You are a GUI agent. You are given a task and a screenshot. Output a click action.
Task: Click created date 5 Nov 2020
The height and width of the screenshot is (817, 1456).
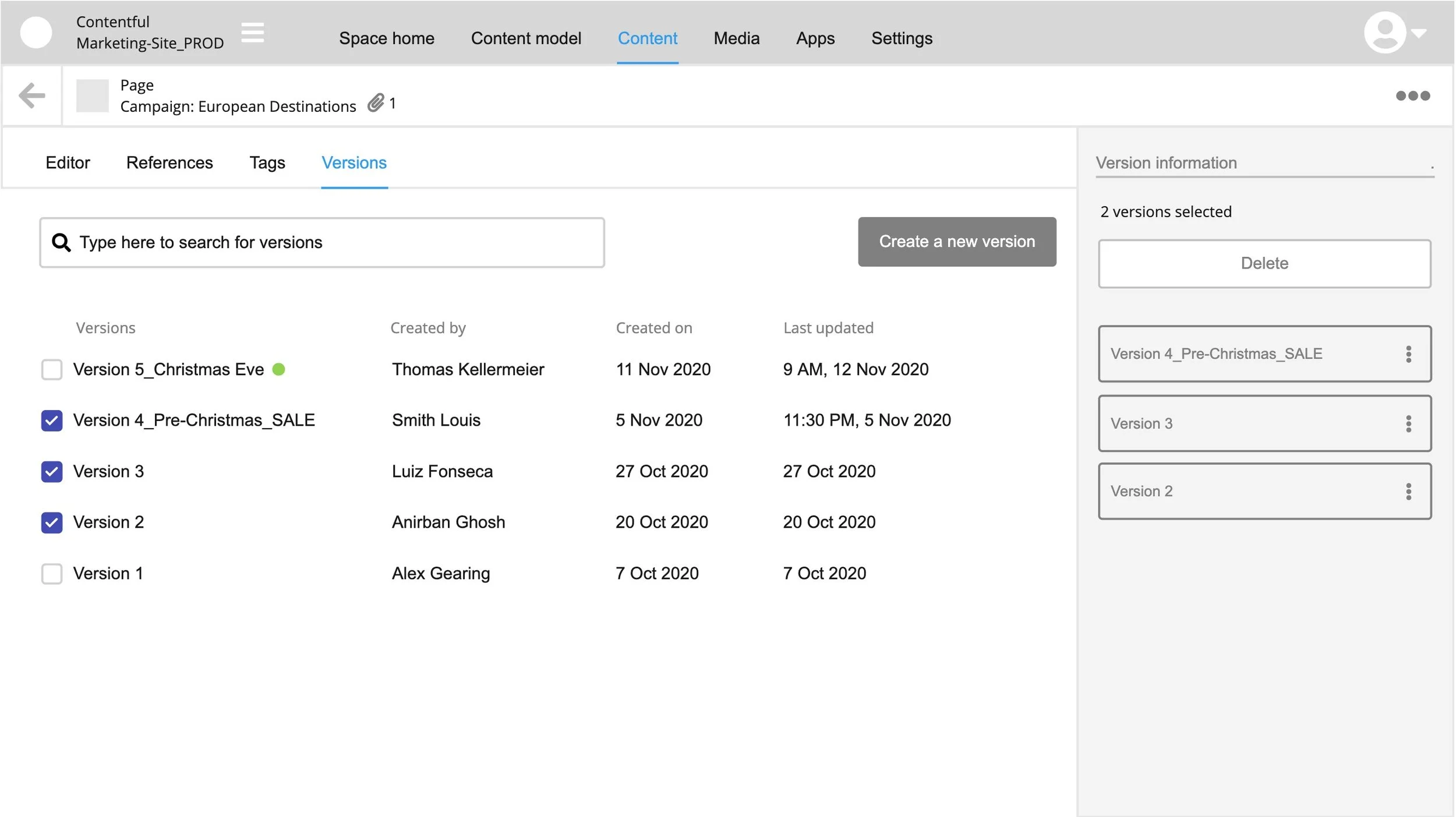(x=659, y=420)
